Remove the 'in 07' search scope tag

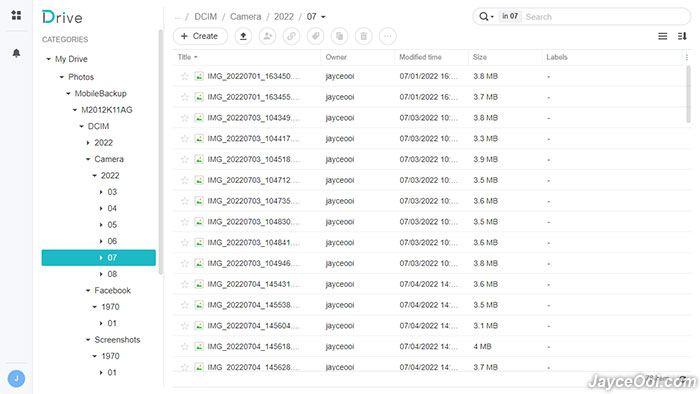pos(510,17)
